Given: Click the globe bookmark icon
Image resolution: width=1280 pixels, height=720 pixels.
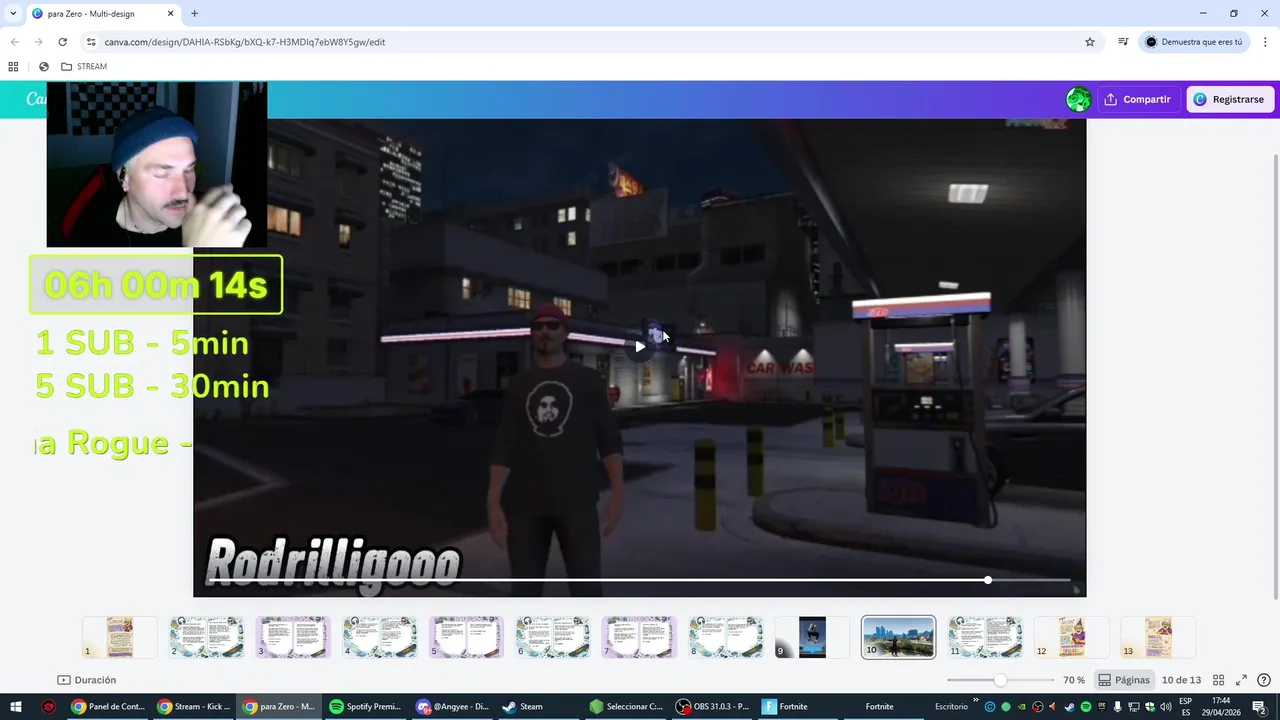Looking at the screenshot, I should click(44, 67).
